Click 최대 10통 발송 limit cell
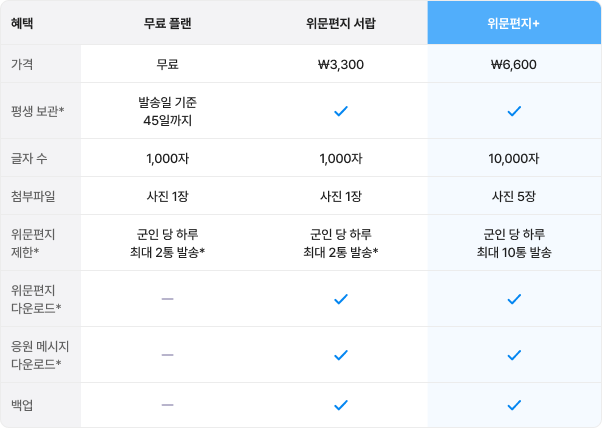Viewport: 602px width, 428px height. point(514,243)
